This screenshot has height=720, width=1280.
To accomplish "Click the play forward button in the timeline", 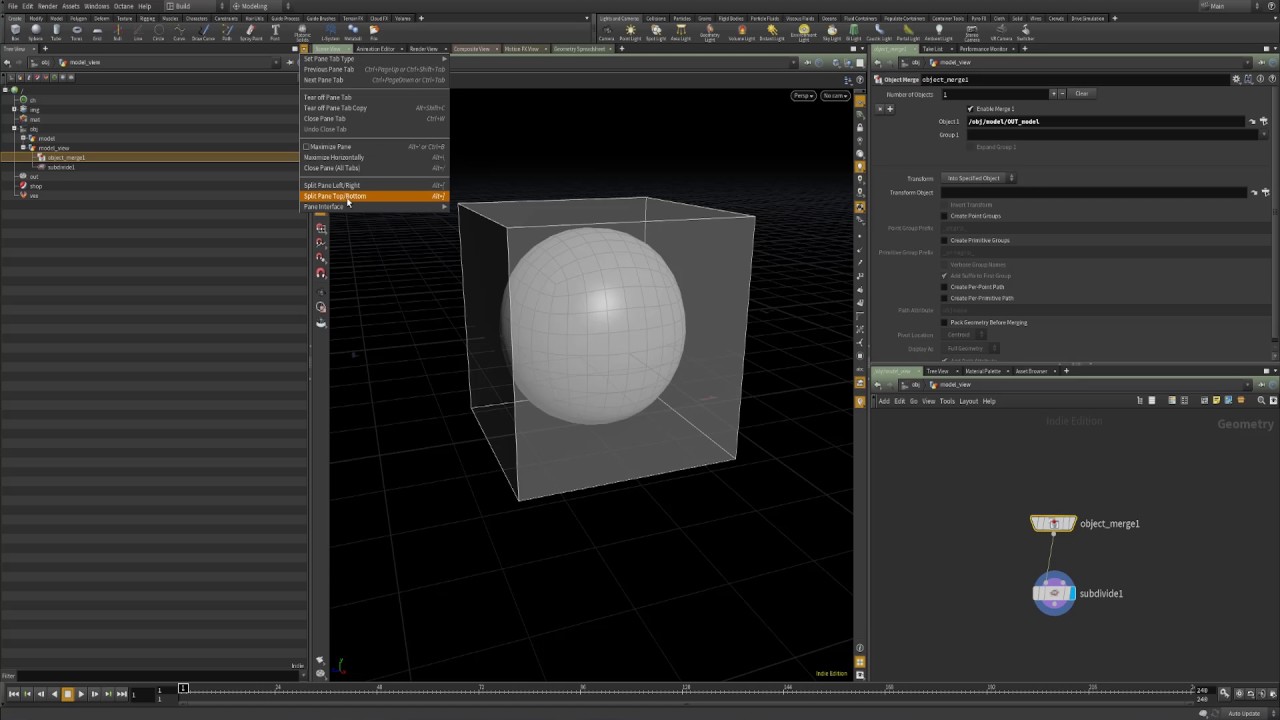I will click(x=81, y=694).
